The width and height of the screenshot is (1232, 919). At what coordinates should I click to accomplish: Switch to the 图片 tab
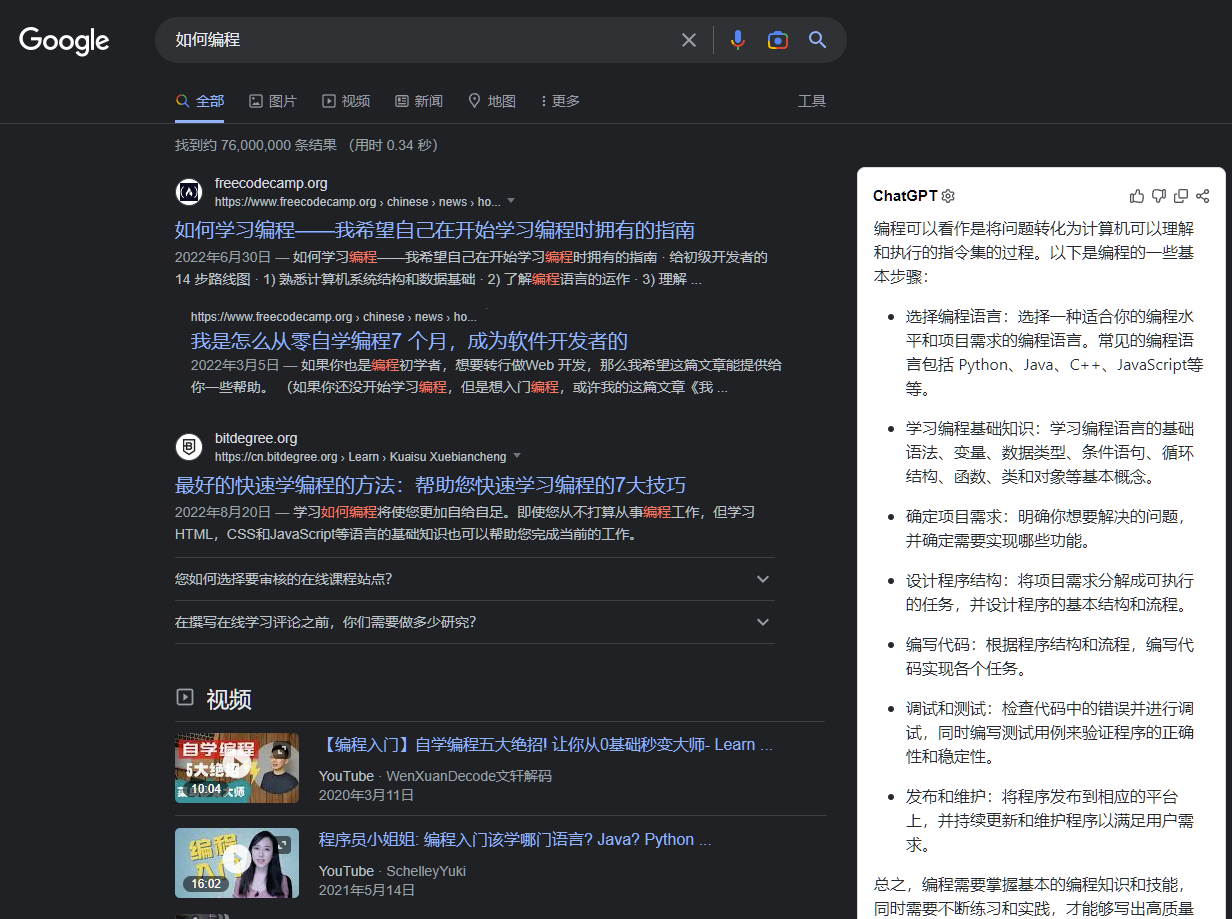pos(273,101)
